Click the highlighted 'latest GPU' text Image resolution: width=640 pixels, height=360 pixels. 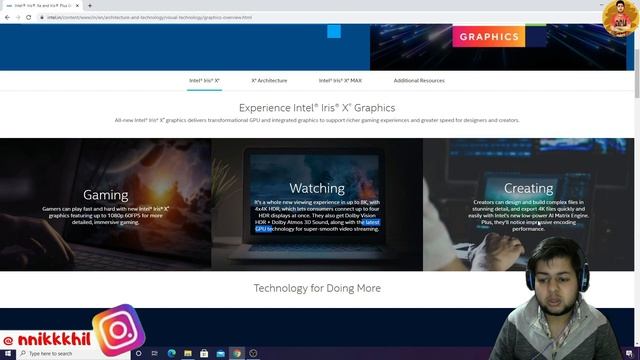point(371,222)
